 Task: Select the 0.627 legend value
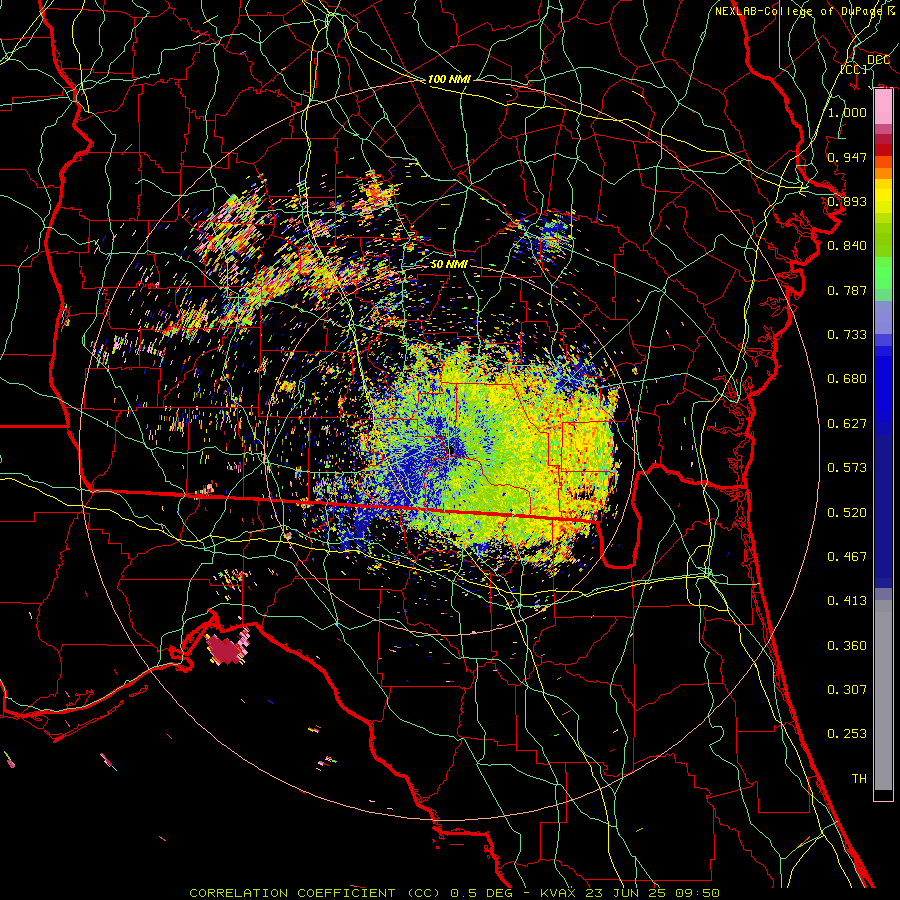pos(847,424)
